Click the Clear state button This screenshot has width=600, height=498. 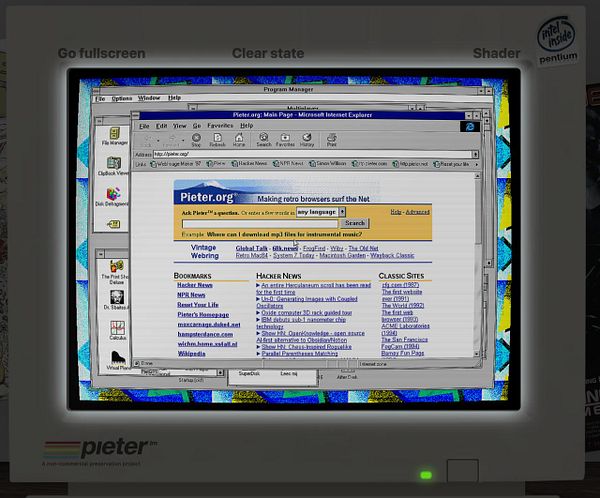(x=268, y=53)
